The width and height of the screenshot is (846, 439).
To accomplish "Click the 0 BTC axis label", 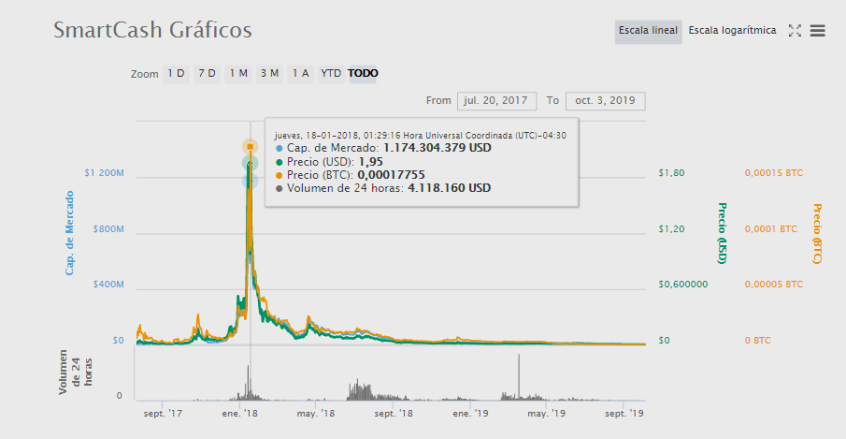I will click(x=758, y=341).
